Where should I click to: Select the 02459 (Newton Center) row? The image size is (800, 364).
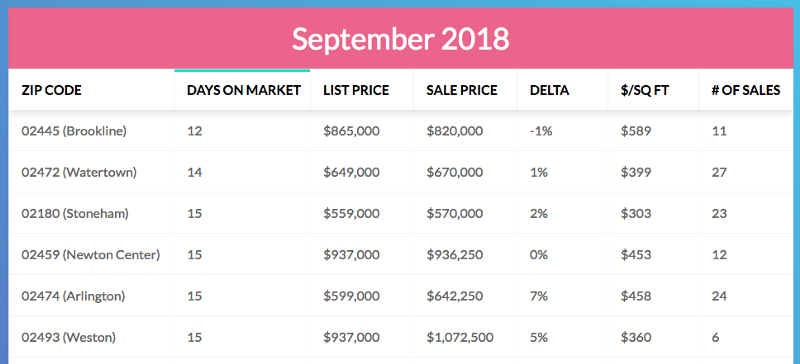[x=401, y=254]
